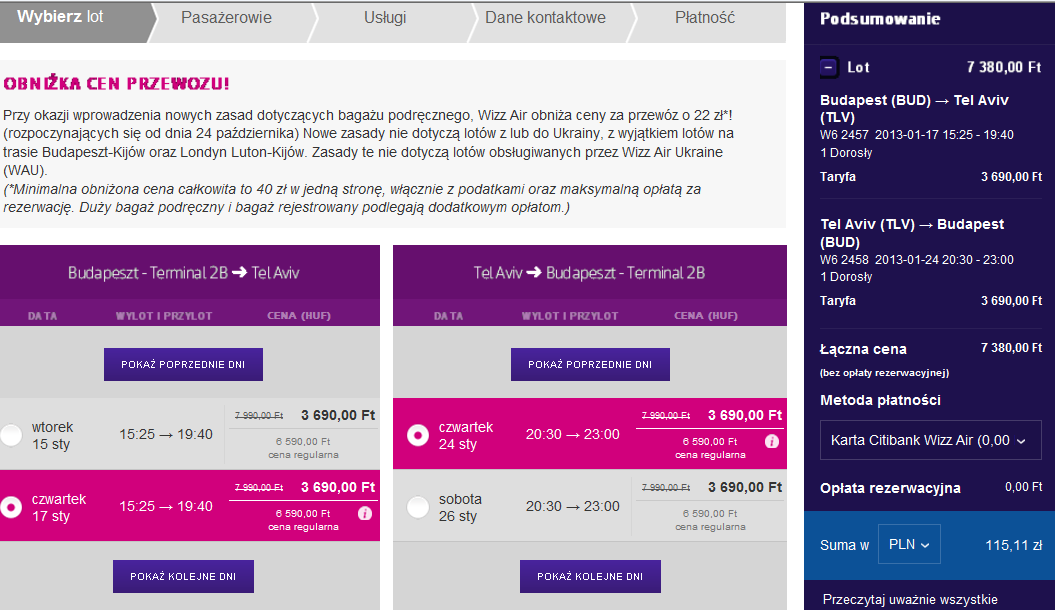
Task: Select wtorek 15 sty outbound flight
Action: pyautogui.click(x=11, y=435)
